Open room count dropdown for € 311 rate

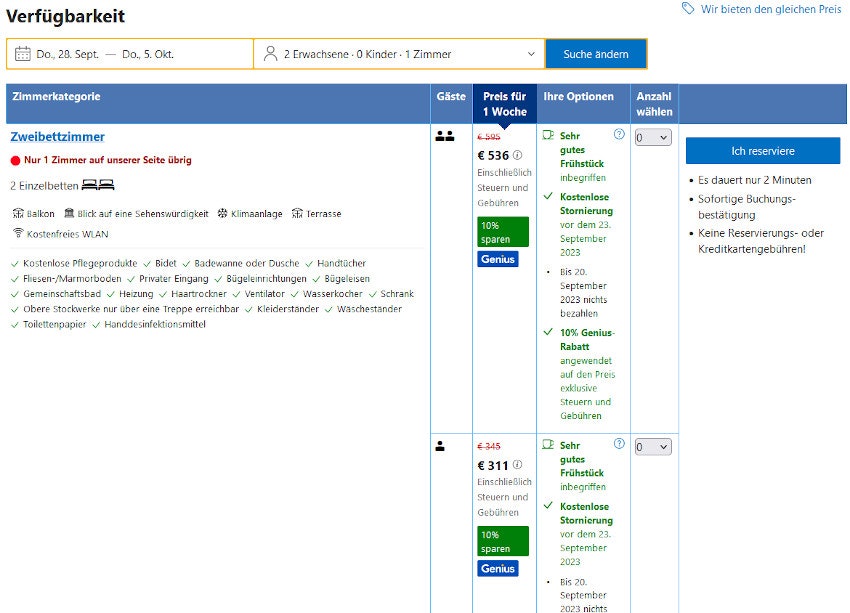pos(652,447)
